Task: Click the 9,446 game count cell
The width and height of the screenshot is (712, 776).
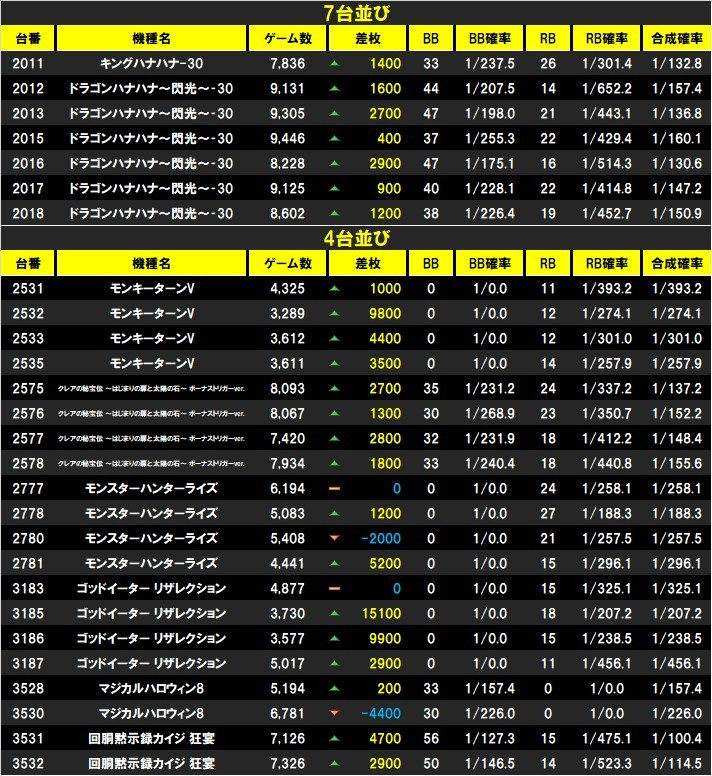Action: pyautogui.click(x=287, y=139)
